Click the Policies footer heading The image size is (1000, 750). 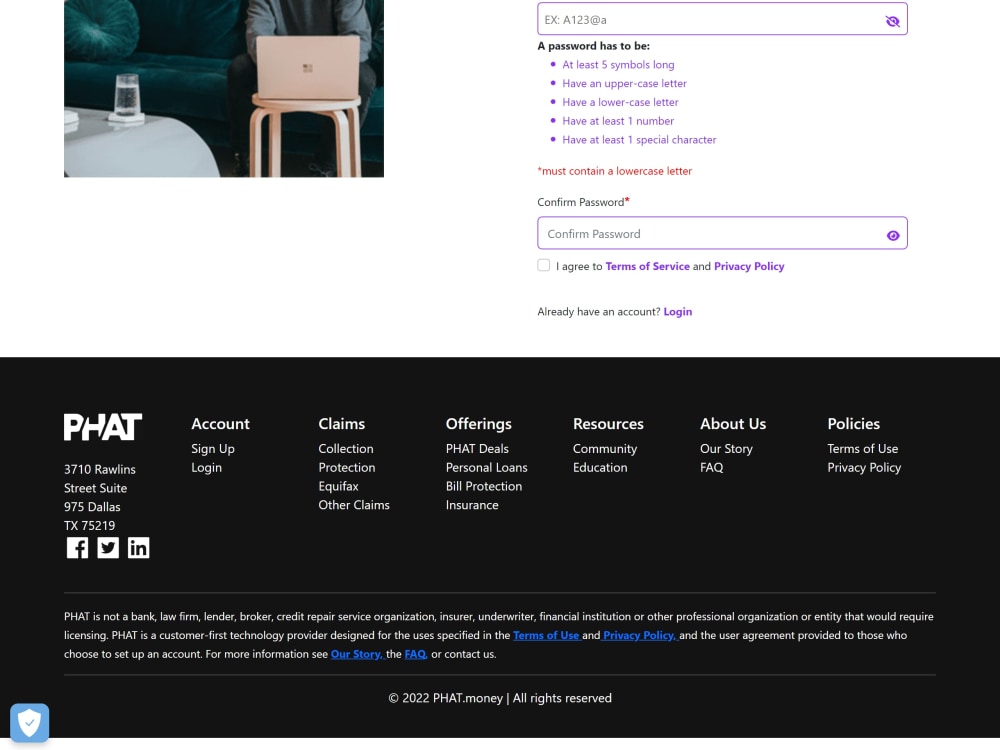tap(853, 424)
